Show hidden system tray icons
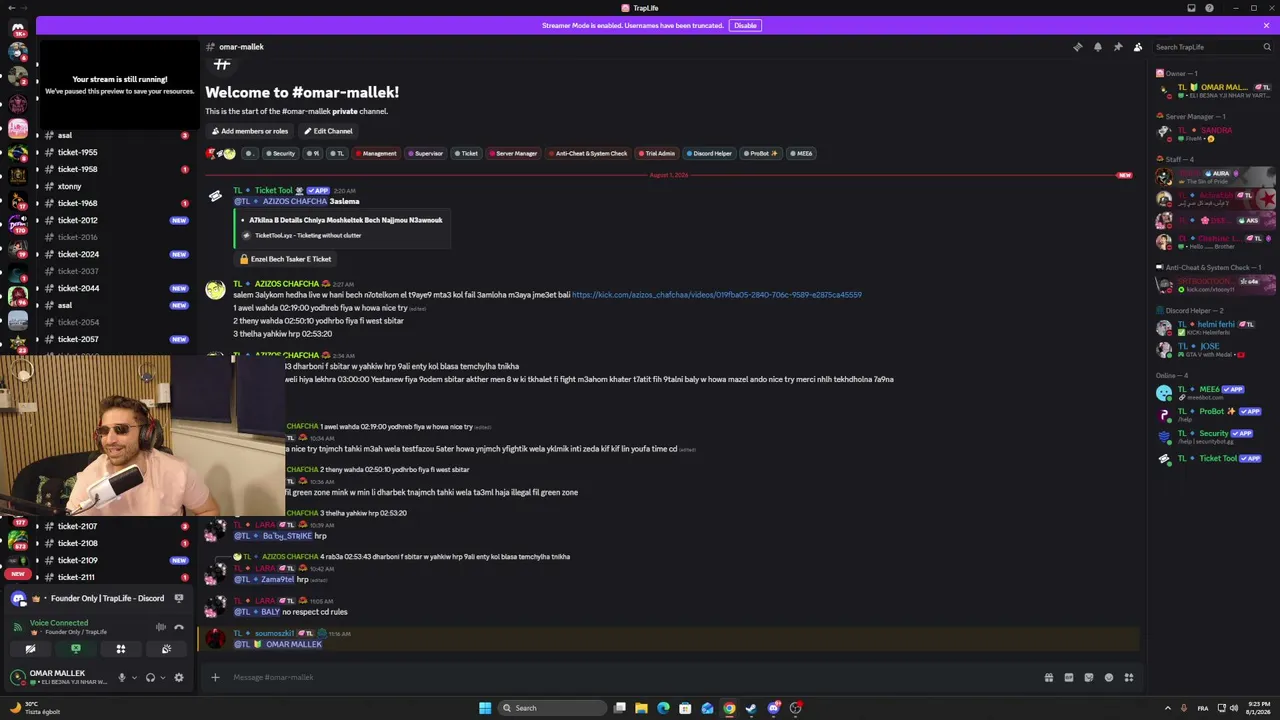This screenshot has width=1280, height=720. pos(1167,708)
